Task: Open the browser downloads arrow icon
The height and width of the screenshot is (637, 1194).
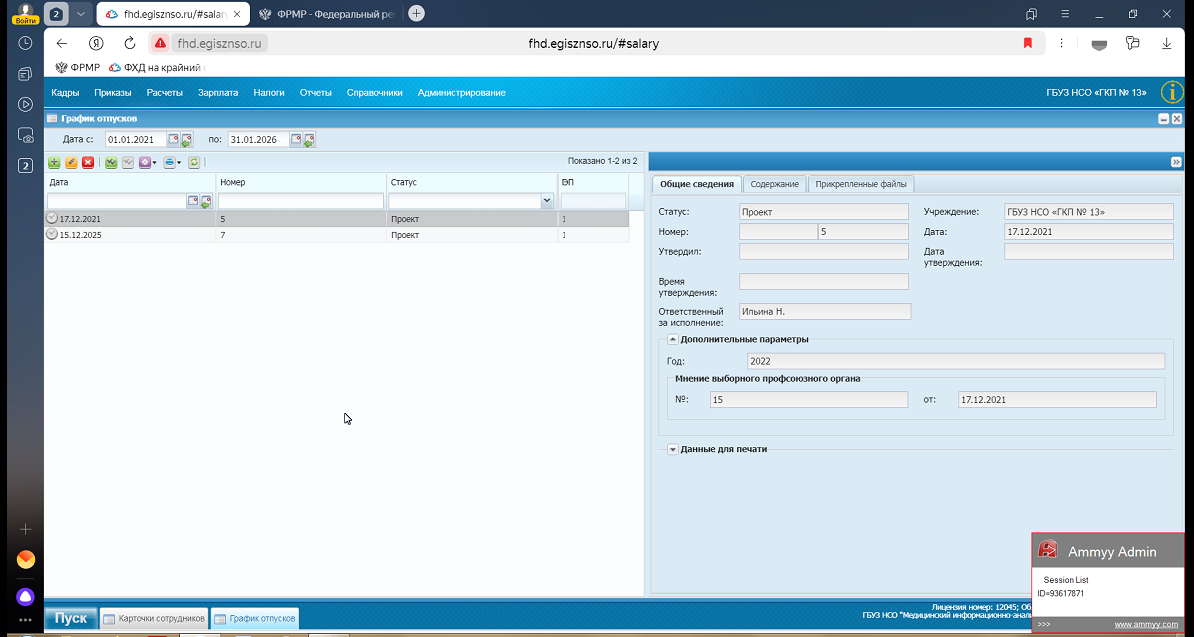Action: (x=1166, y=43)
